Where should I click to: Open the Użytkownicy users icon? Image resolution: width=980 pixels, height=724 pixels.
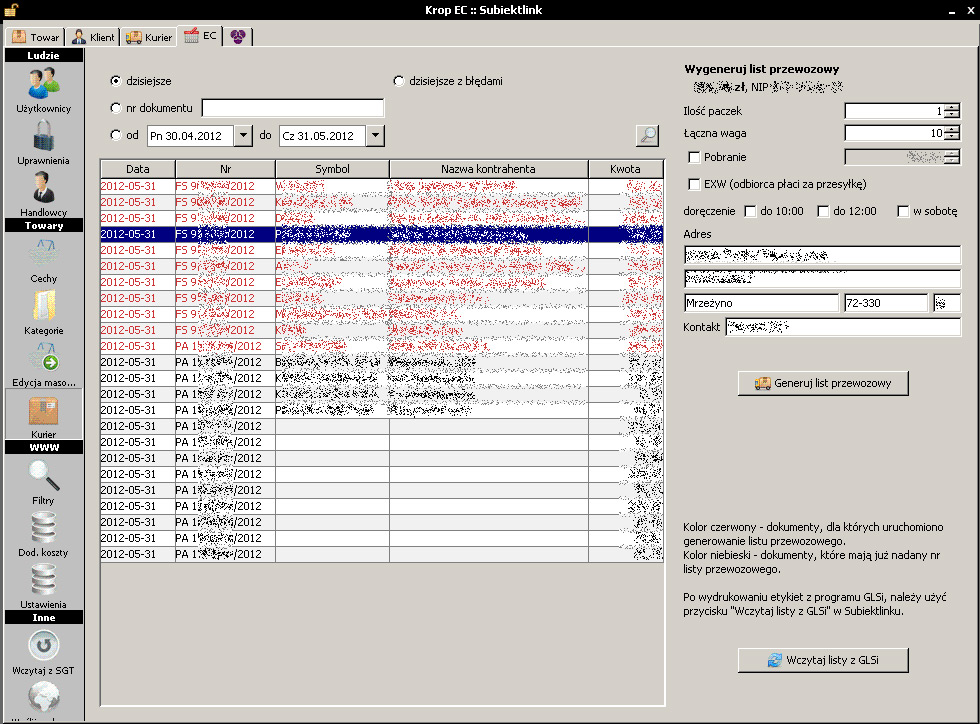(x=43, y=83)
